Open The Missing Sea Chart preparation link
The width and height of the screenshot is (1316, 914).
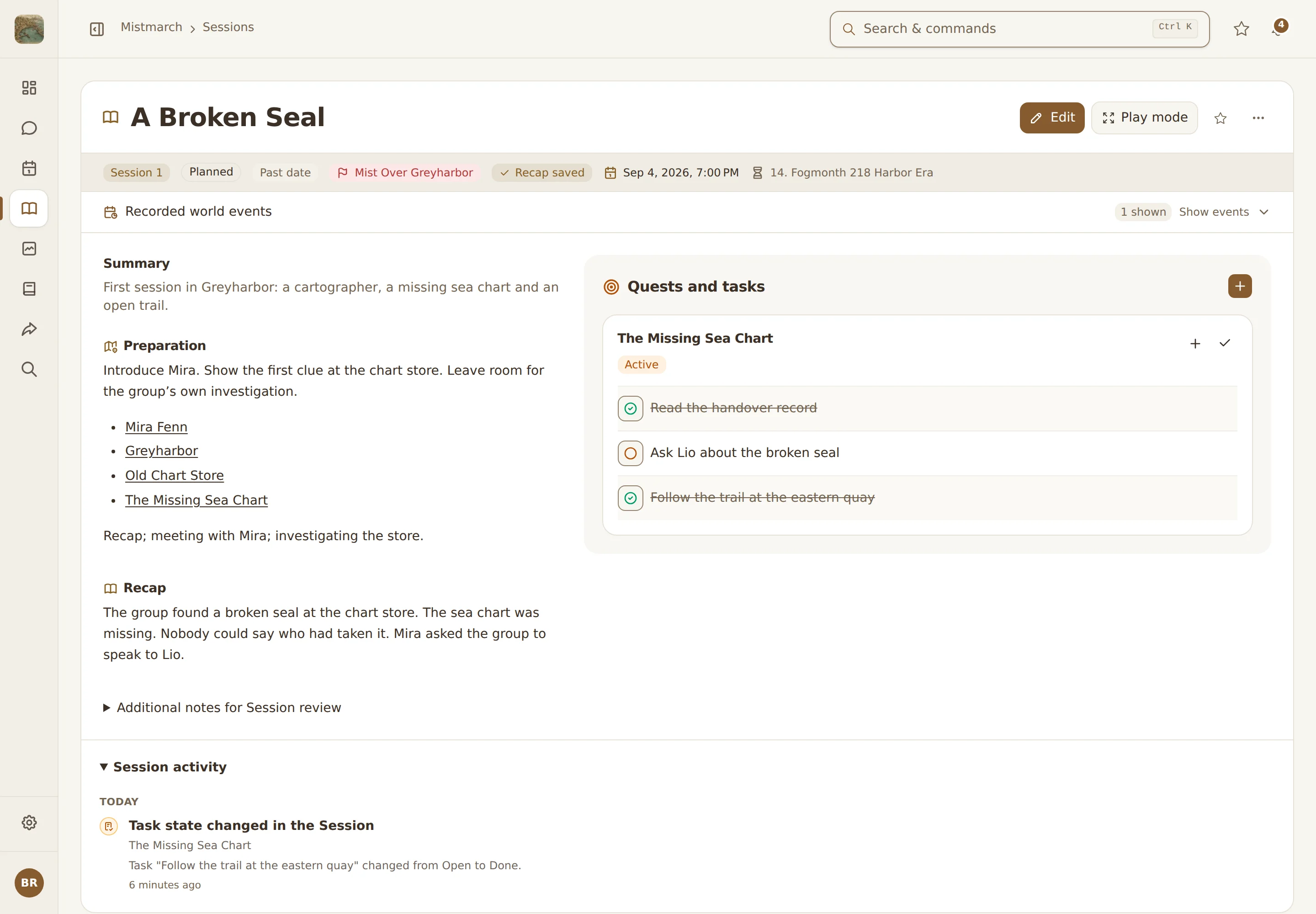(196, 500)
